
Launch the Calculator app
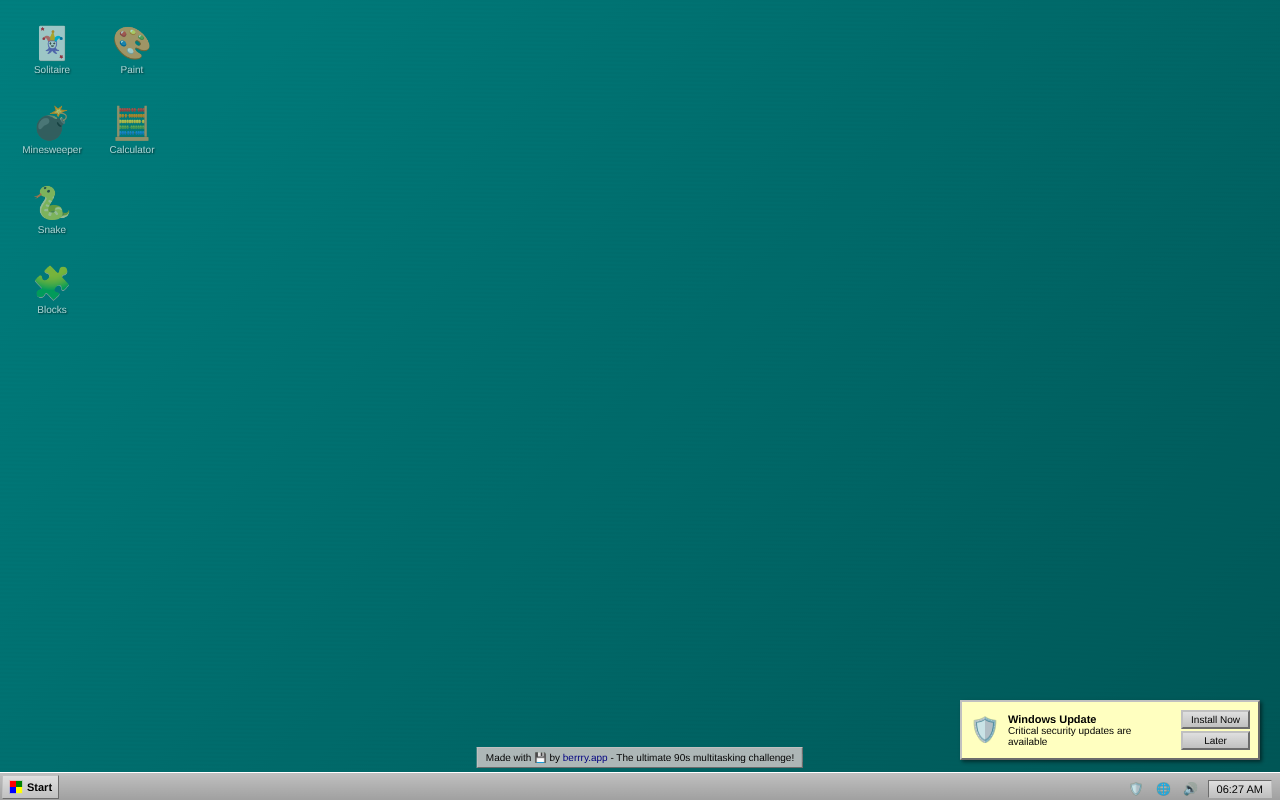pos(131,124)
